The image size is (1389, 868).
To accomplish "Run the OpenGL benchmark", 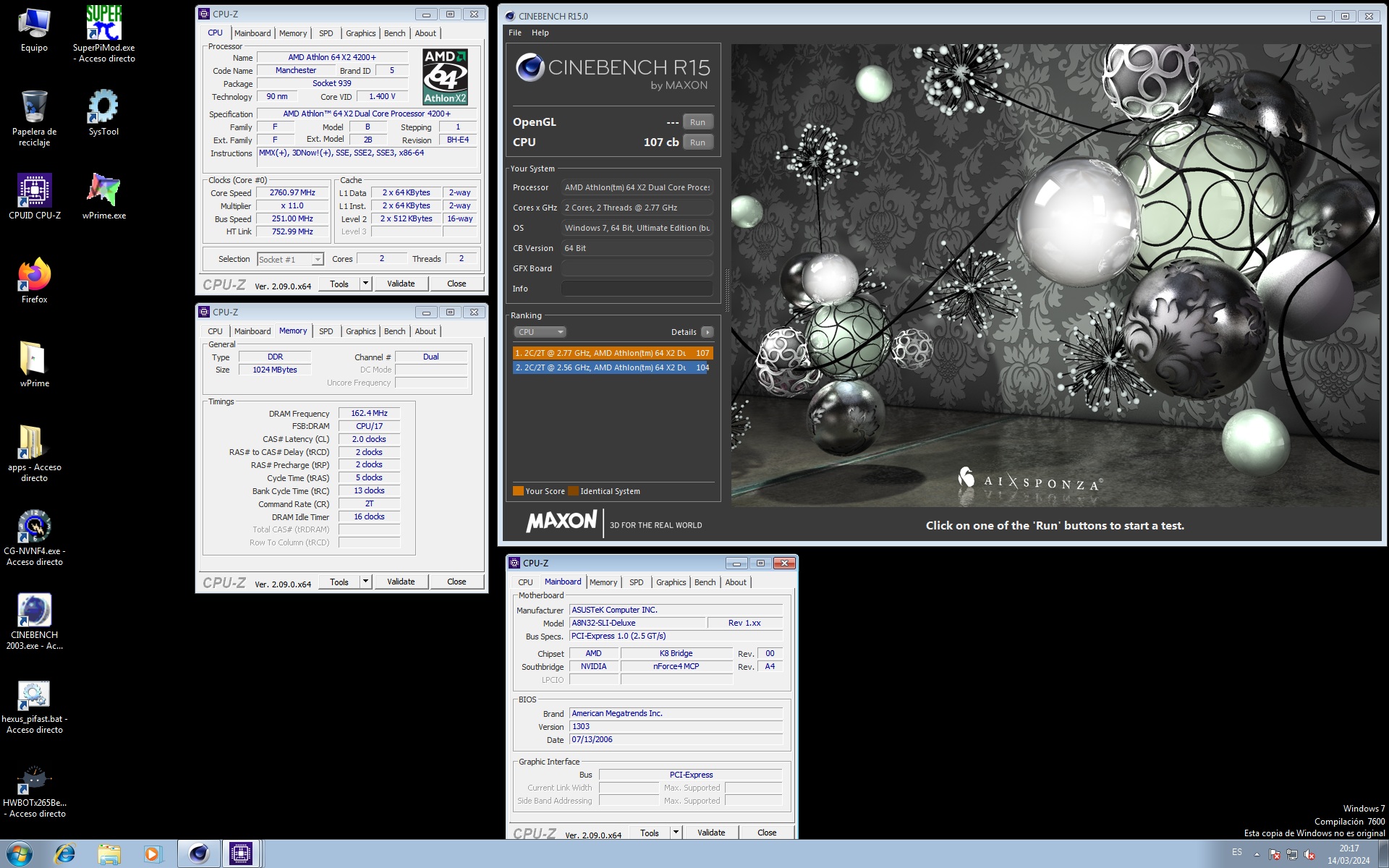I will coord(697,122).
